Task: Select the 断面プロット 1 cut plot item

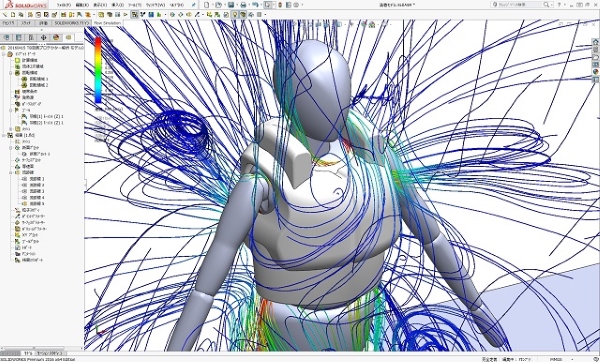Action: pyautogui.click(x=40, y=154)
